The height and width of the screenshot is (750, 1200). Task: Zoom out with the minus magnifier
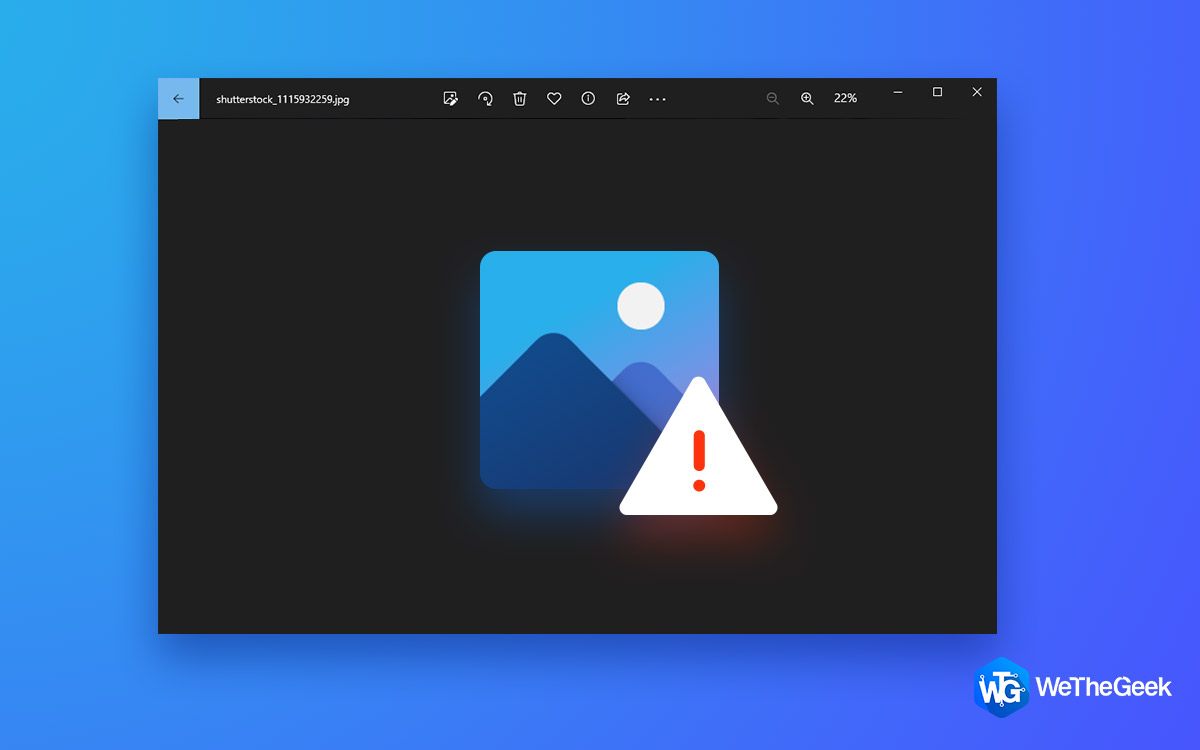point(773,99)
